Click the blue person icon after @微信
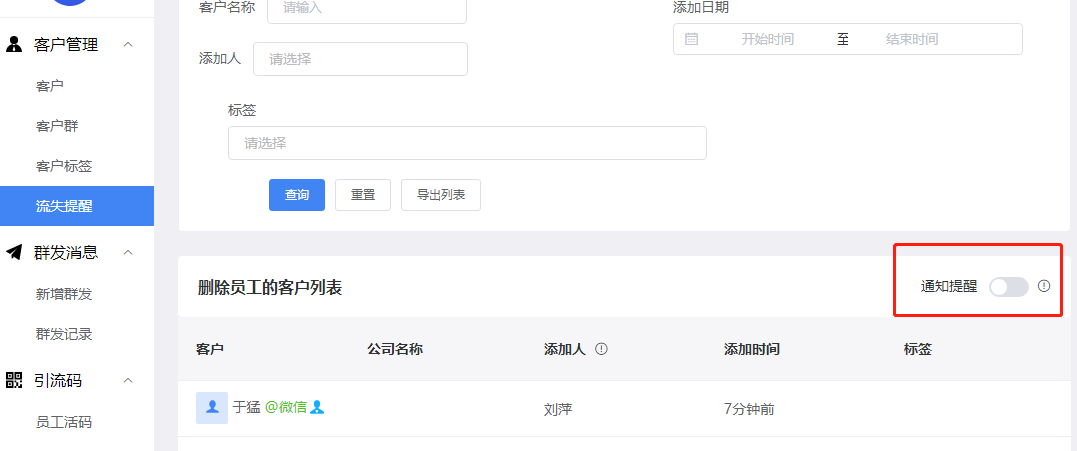The width and height of the screenshot is (1077, 451). (317, 407)
